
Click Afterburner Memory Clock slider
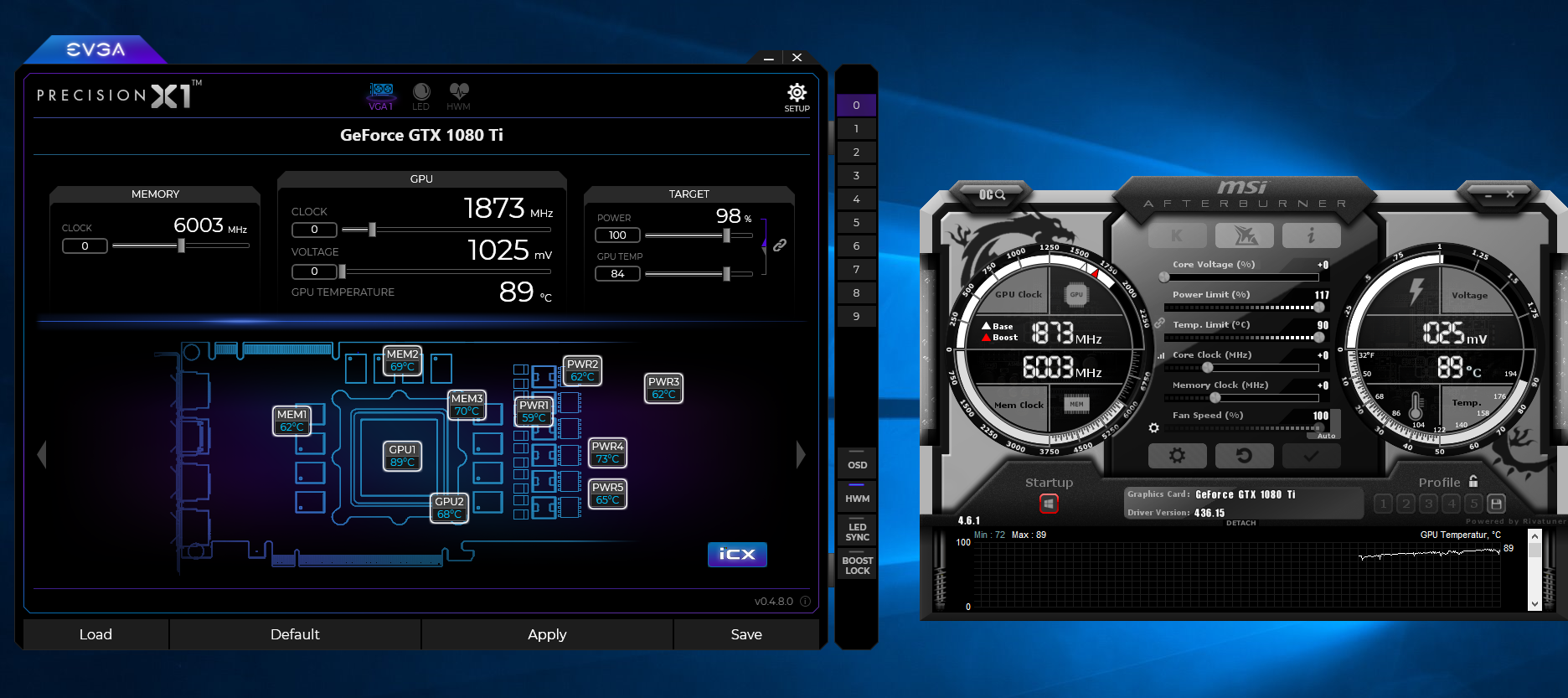click(1241, 397)
